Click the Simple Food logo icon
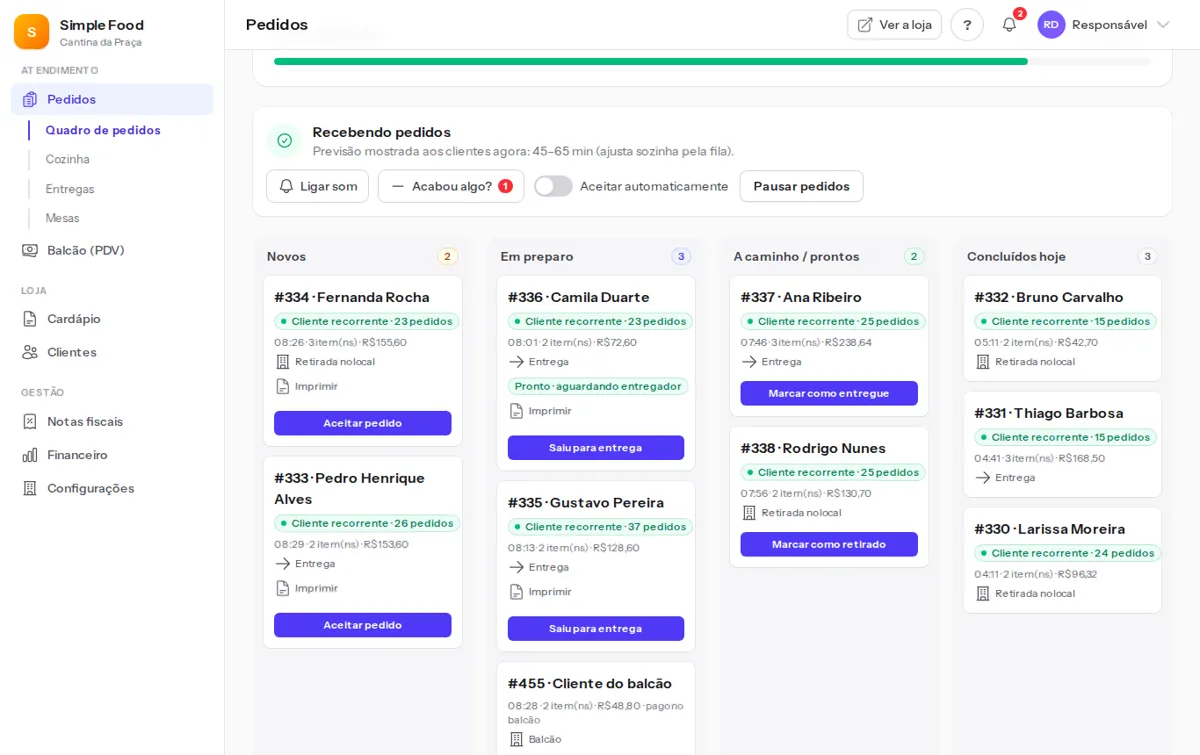1200x755 pixels. [x=31, y=32]
